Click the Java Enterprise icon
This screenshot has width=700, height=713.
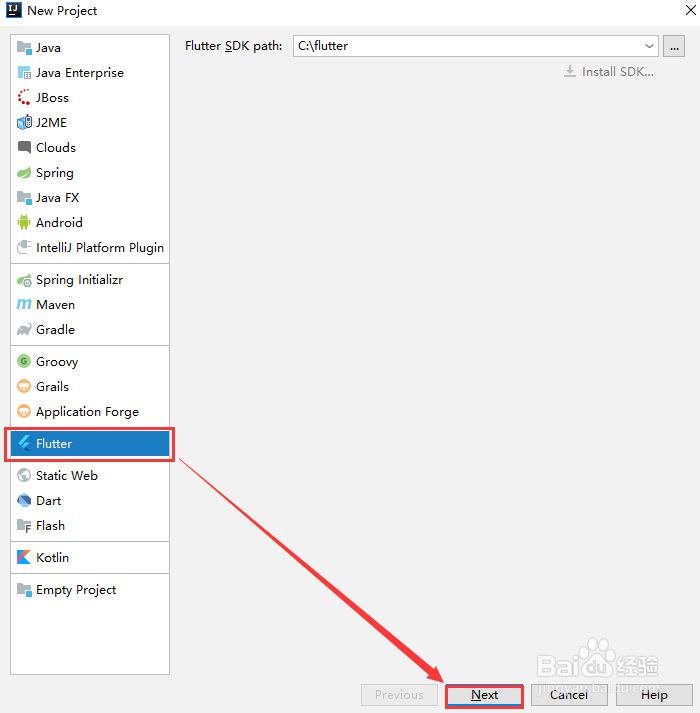point(24,73)
